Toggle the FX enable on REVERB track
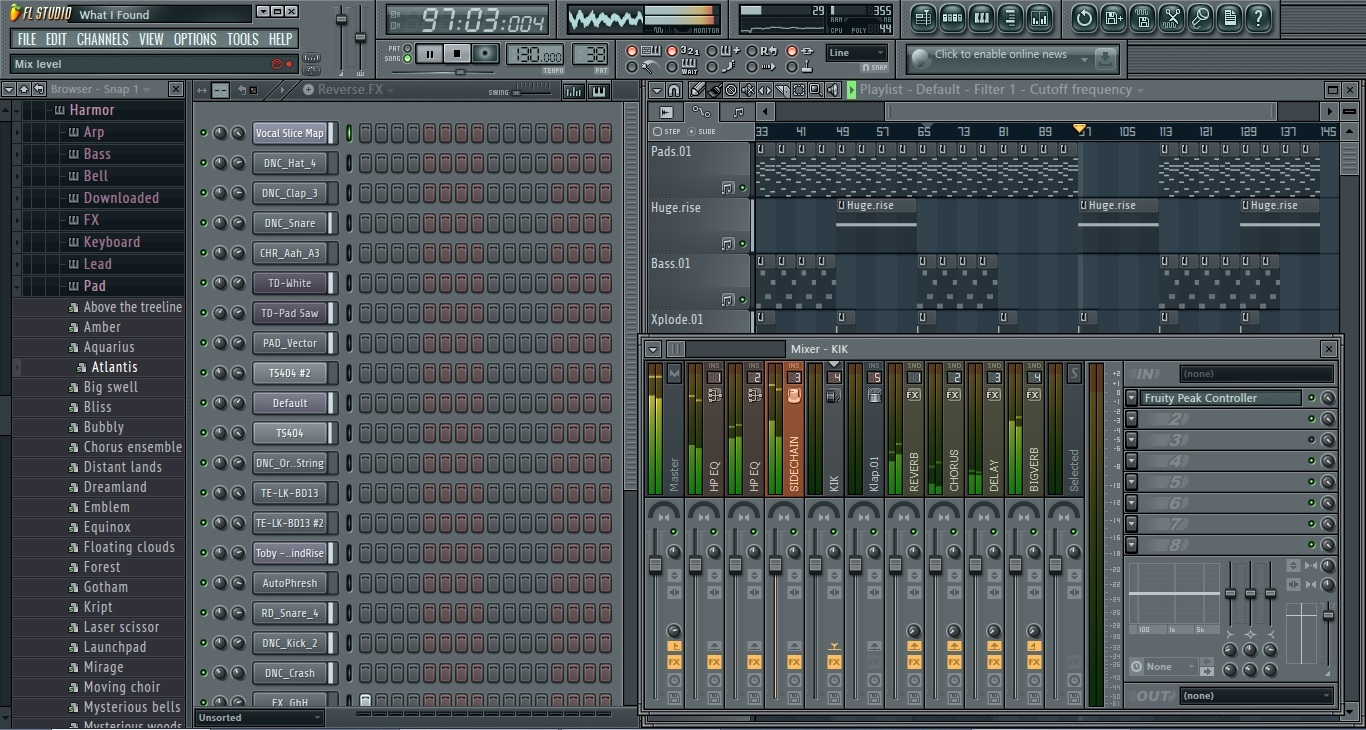 914,662
